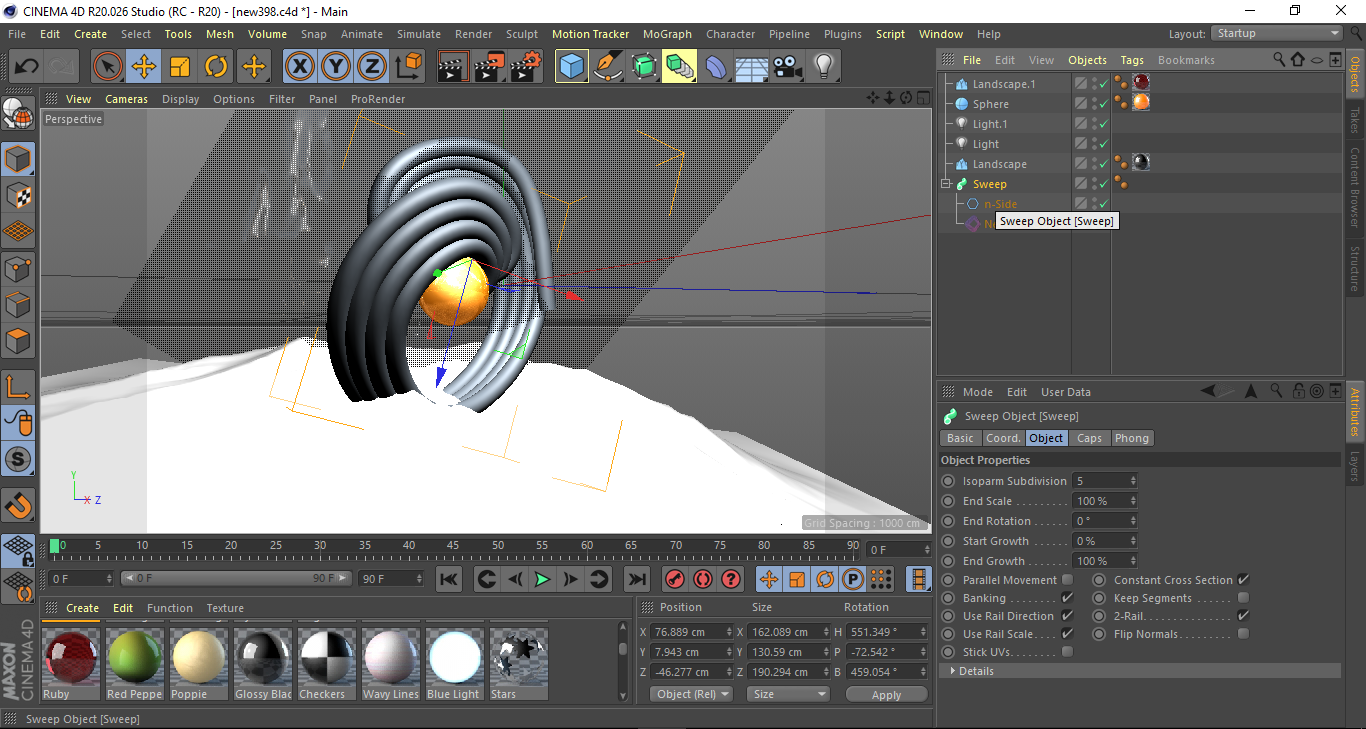Expand the Details section

click(1140, 671)
